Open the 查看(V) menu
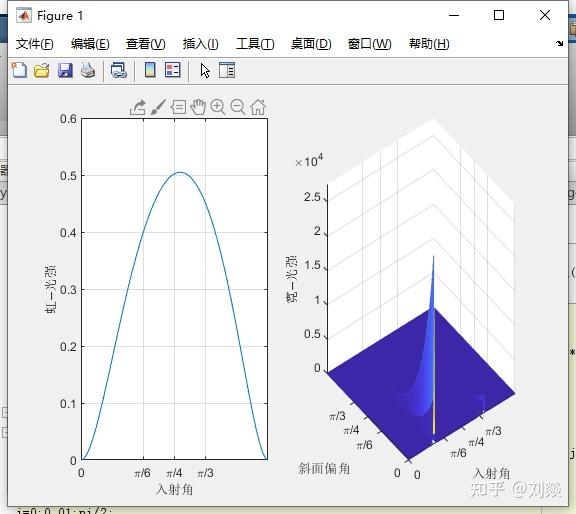This screenshot has height=514, width=576. (145, 44)
